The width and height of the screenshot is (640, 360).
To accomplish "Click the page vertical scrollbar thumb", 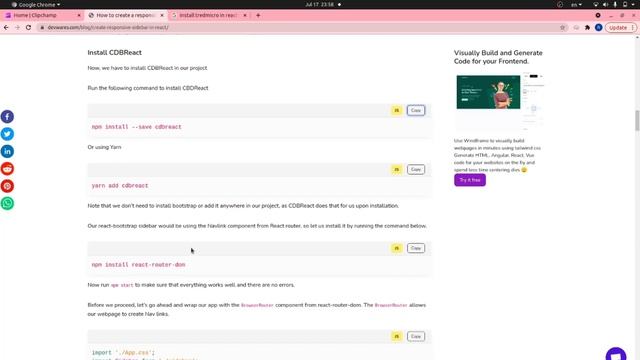I will click(x=637, y=120).
